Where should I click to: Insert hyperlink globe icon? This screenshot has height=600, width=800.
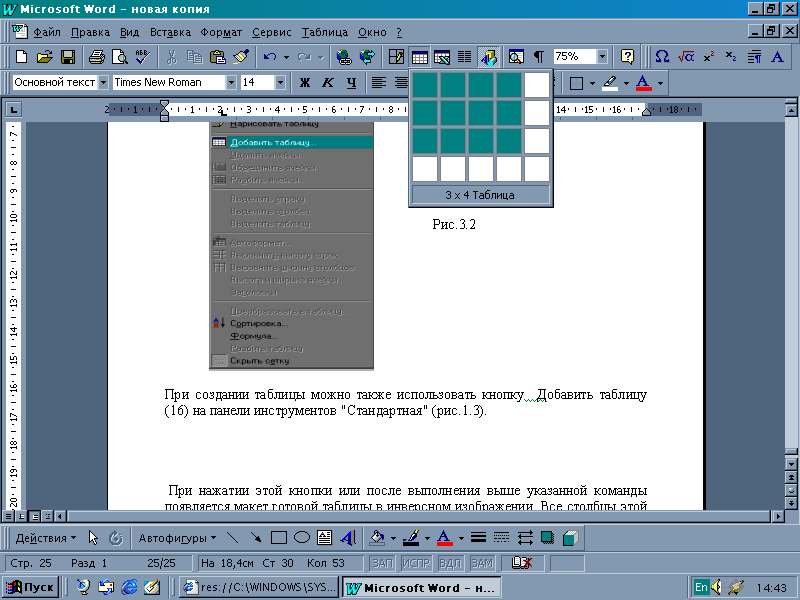[344, 57]
